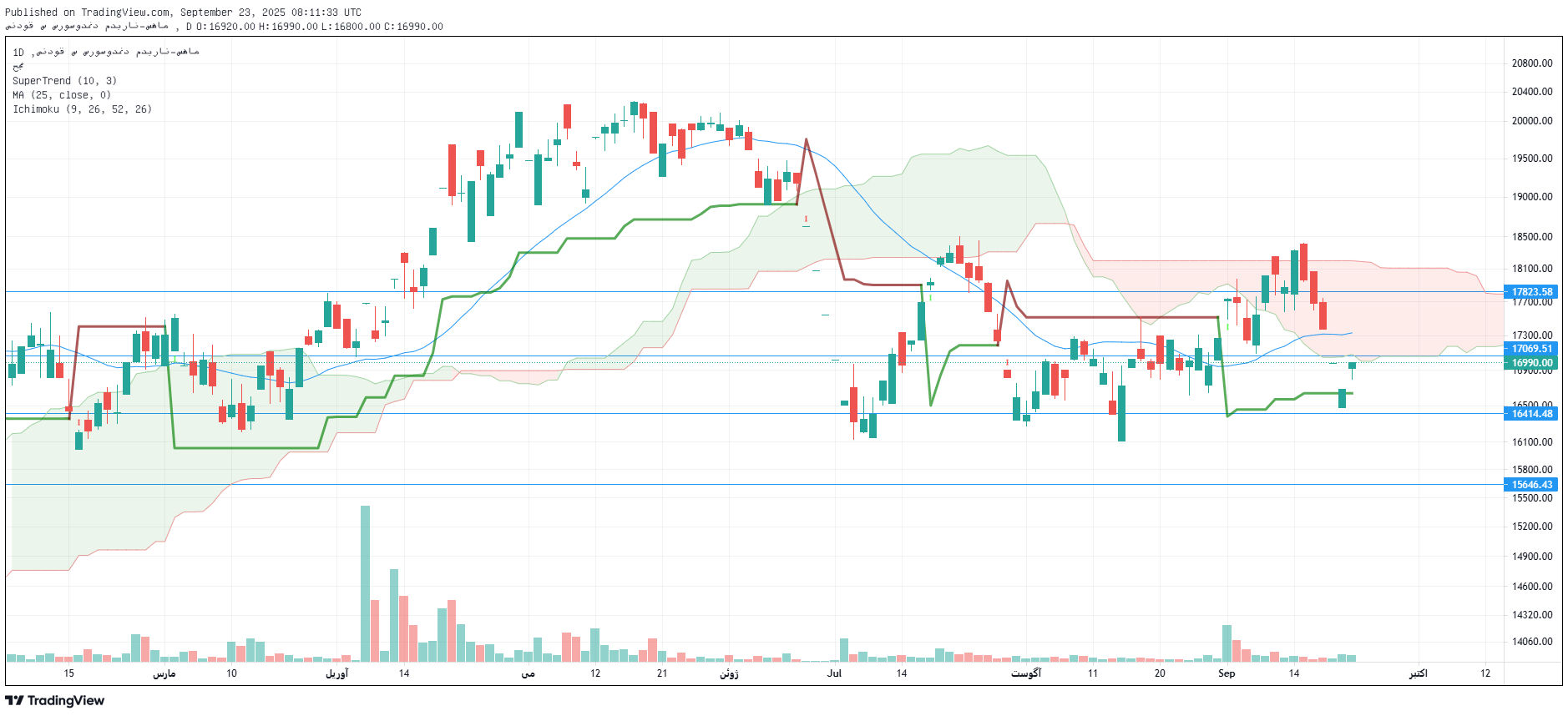1568x716 pixels.
Task: Select the 15646.43 support level label
Action: pos(1531,485)
